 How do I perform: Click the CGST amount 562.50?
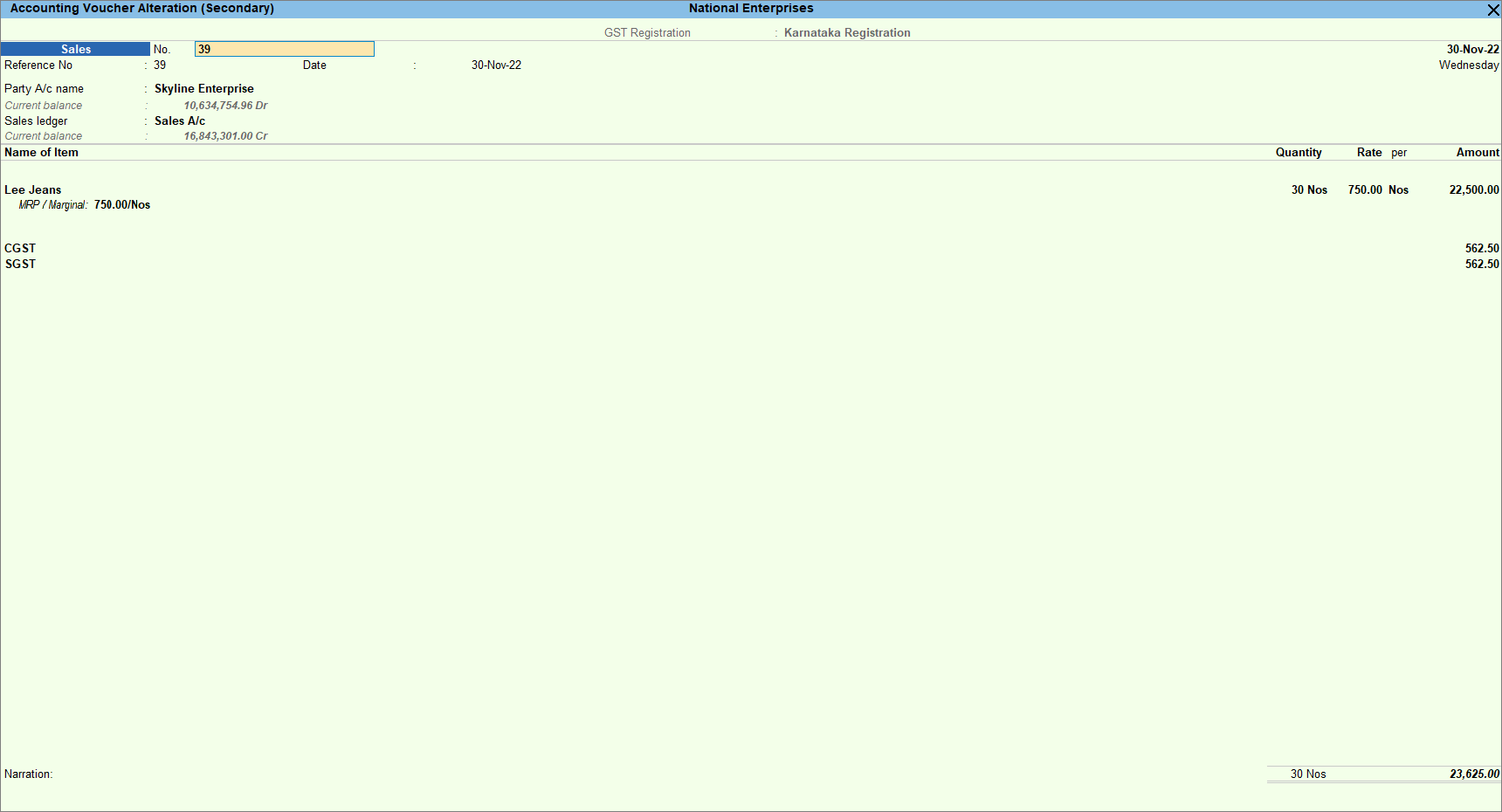point(1482,248)
